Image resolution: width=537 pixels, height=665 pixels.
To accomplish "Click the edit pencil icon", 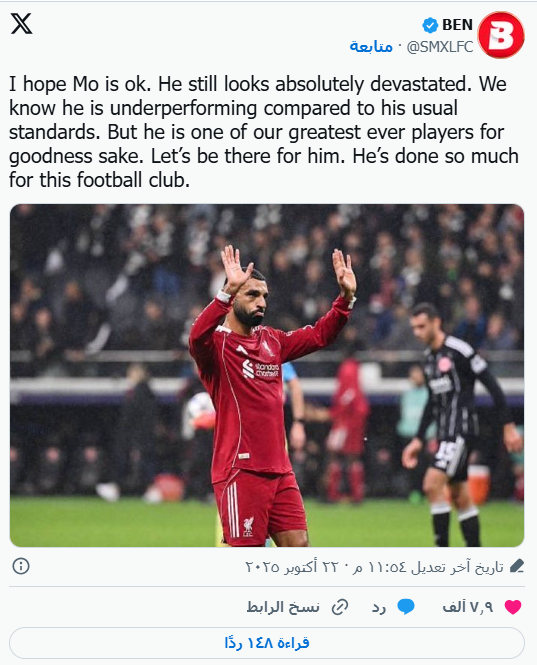I will click(x=516, y=566).
